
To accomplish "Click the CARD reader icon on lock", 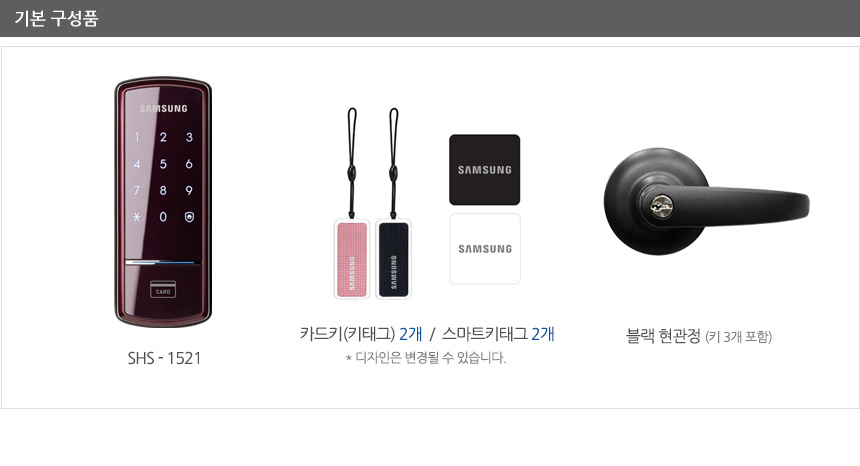I will pyautogui.click(x=163, y=289).
